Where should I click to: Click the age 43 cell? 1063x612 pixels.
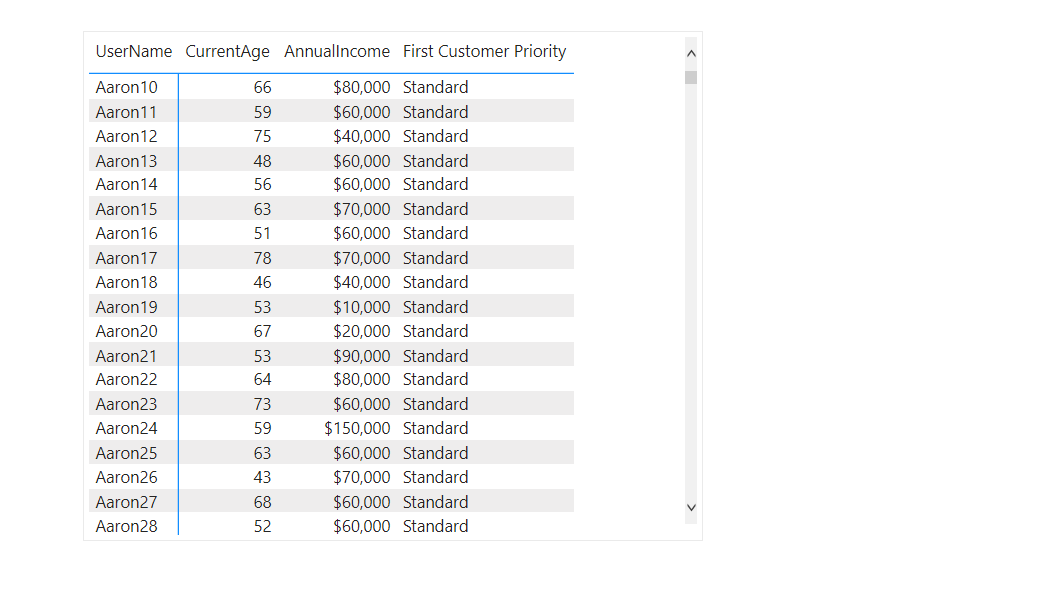262,477
